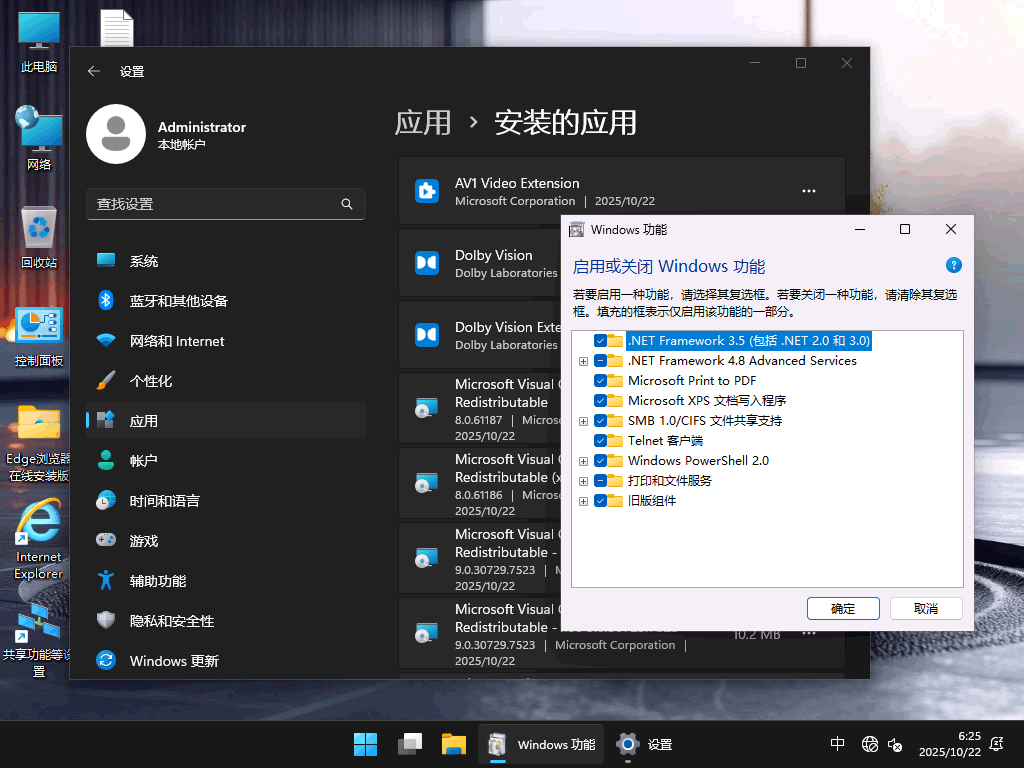Open 时间和语言 settings
The width and height of the screenshot is (1024, 768).
coord(225,502)
